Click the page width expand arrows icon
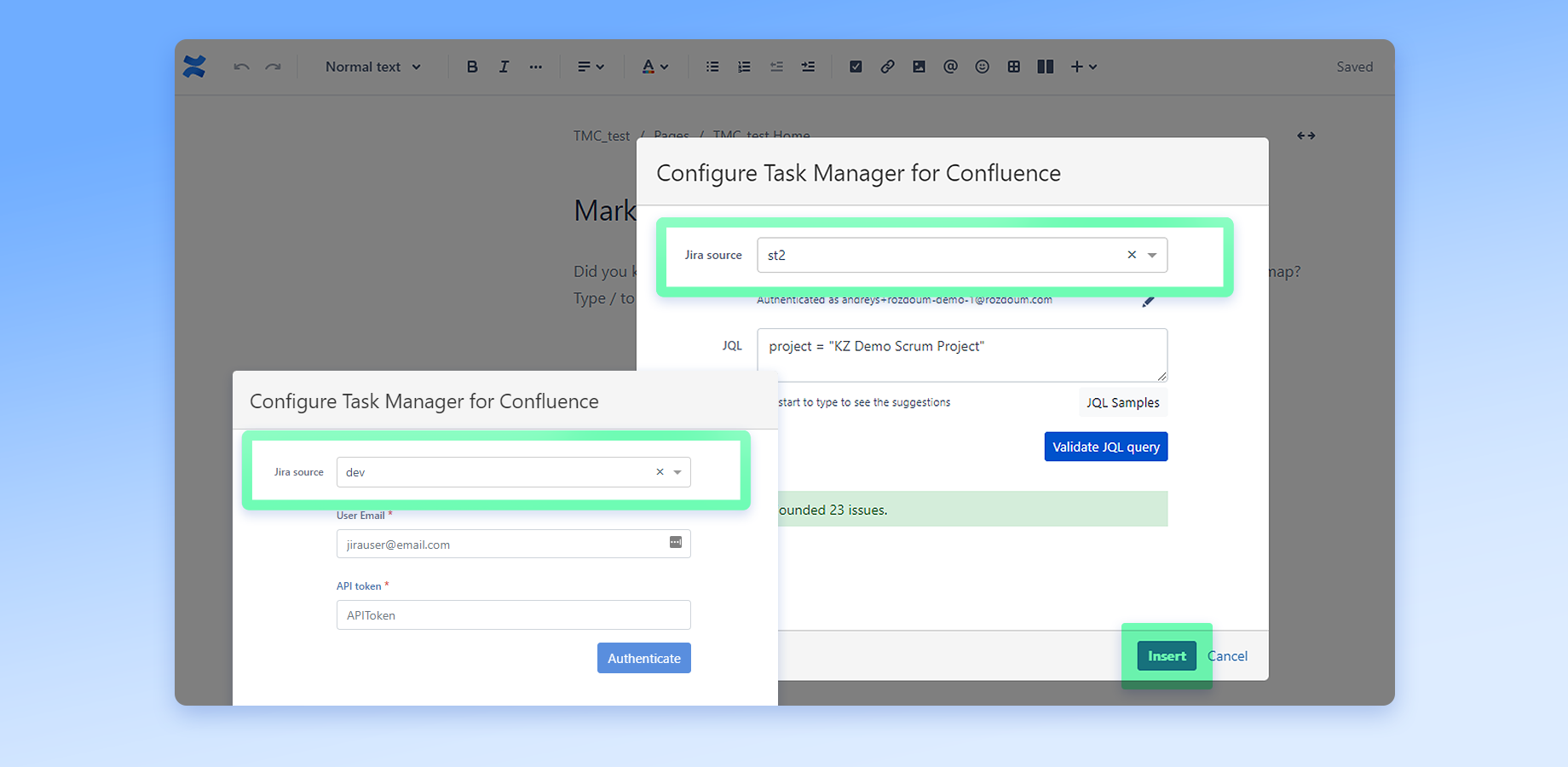The image size is (1568, 767). (1306, 136)
